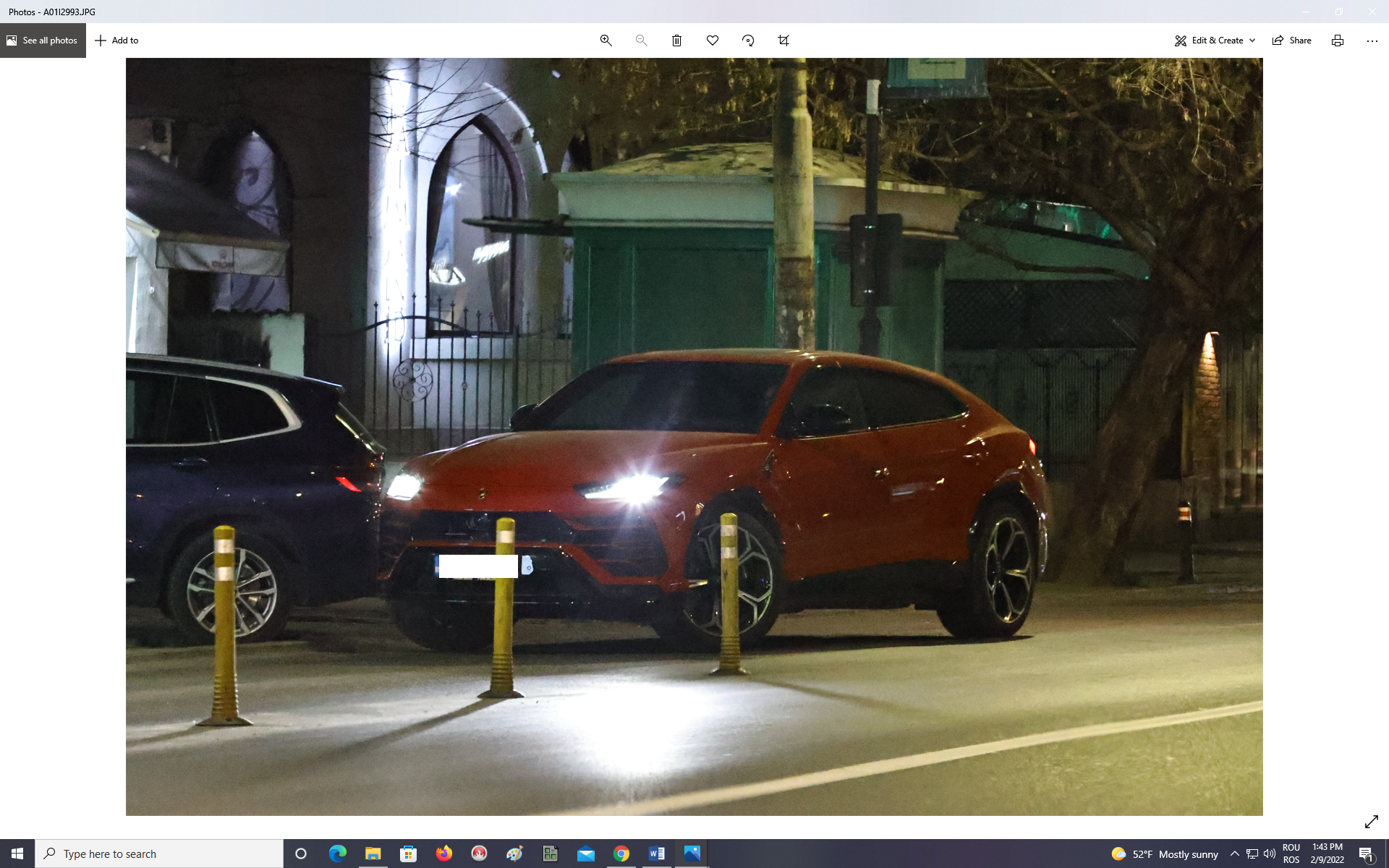Click the Share button
The width and height of the screenshot is (1389, 868).
(1292, 41)
